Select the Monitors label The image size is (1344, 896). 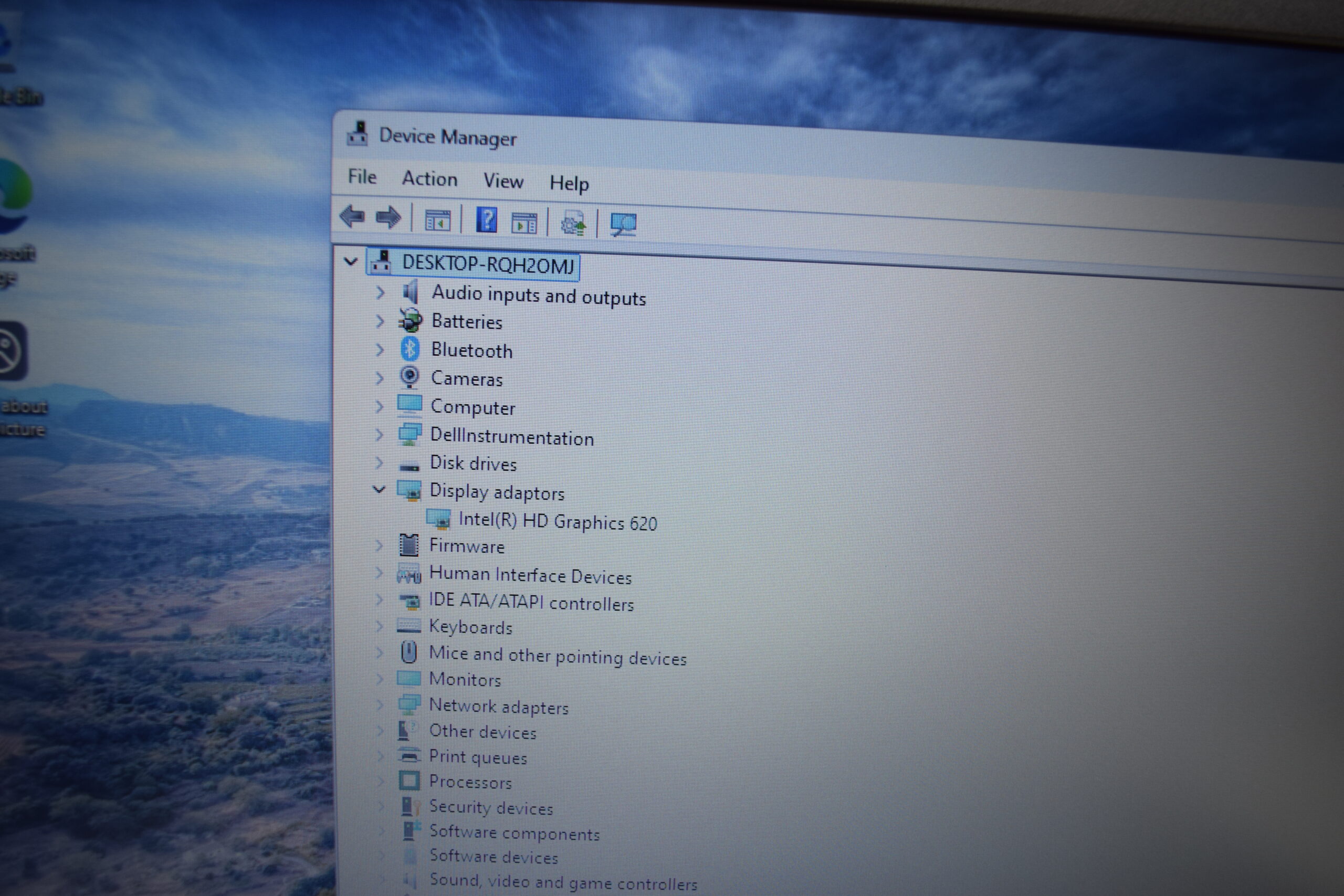tap(465, 679)
